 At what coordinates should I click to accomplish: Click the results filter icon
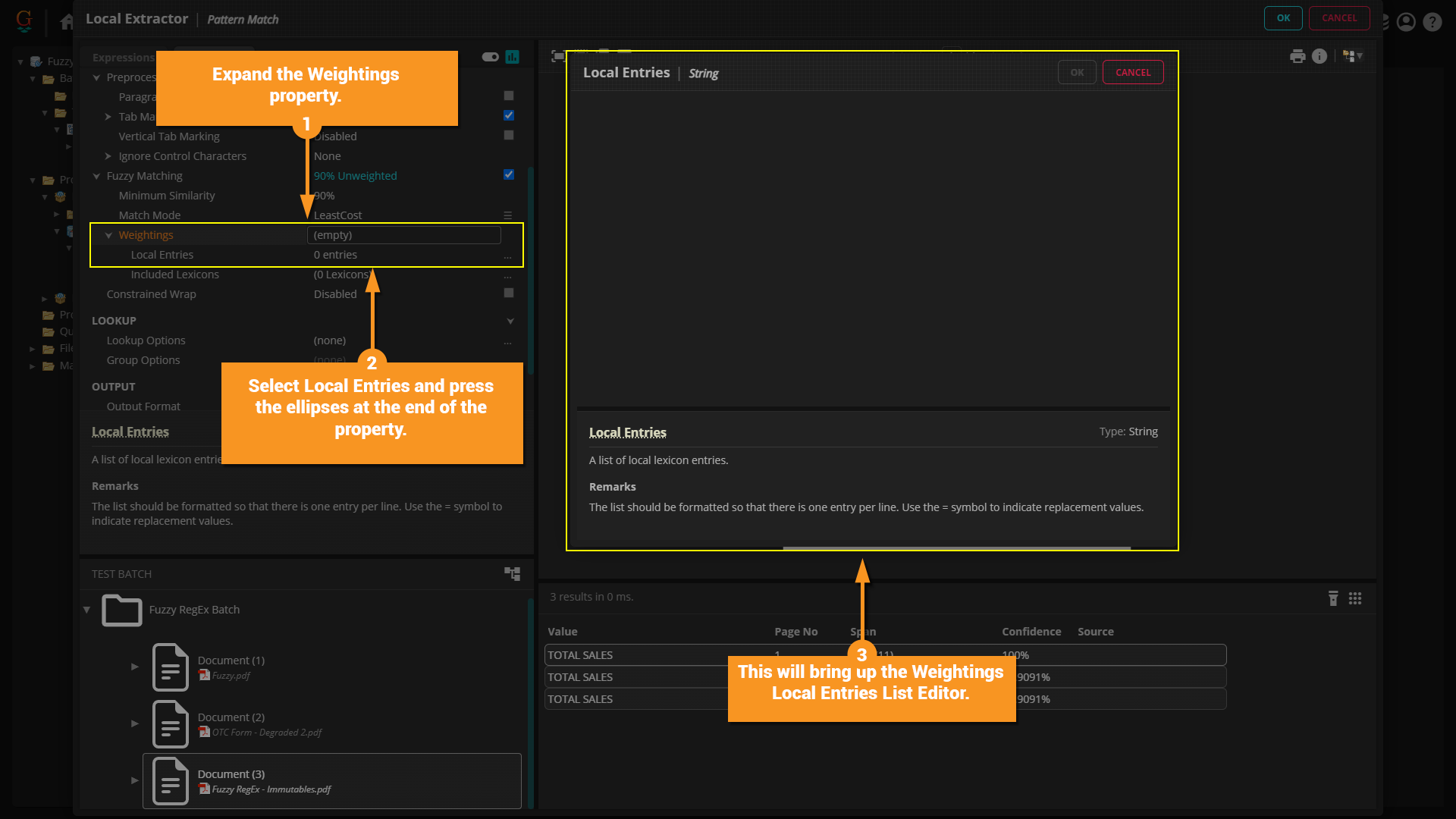pos(1333,598)
